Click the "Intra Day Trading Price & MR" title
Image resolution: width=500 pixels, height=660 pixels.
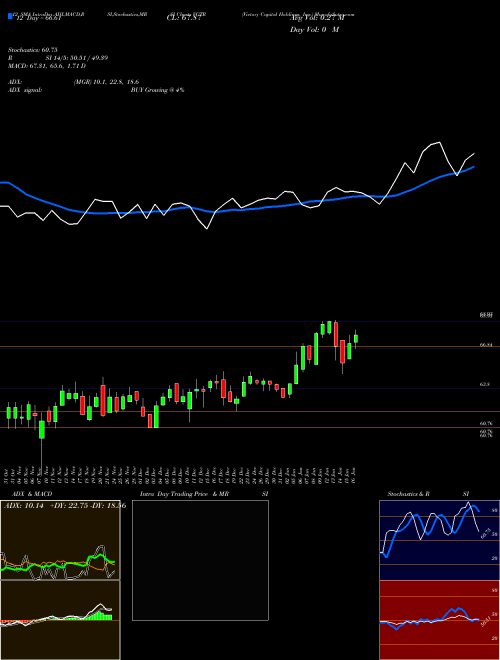tap(184, 494)
